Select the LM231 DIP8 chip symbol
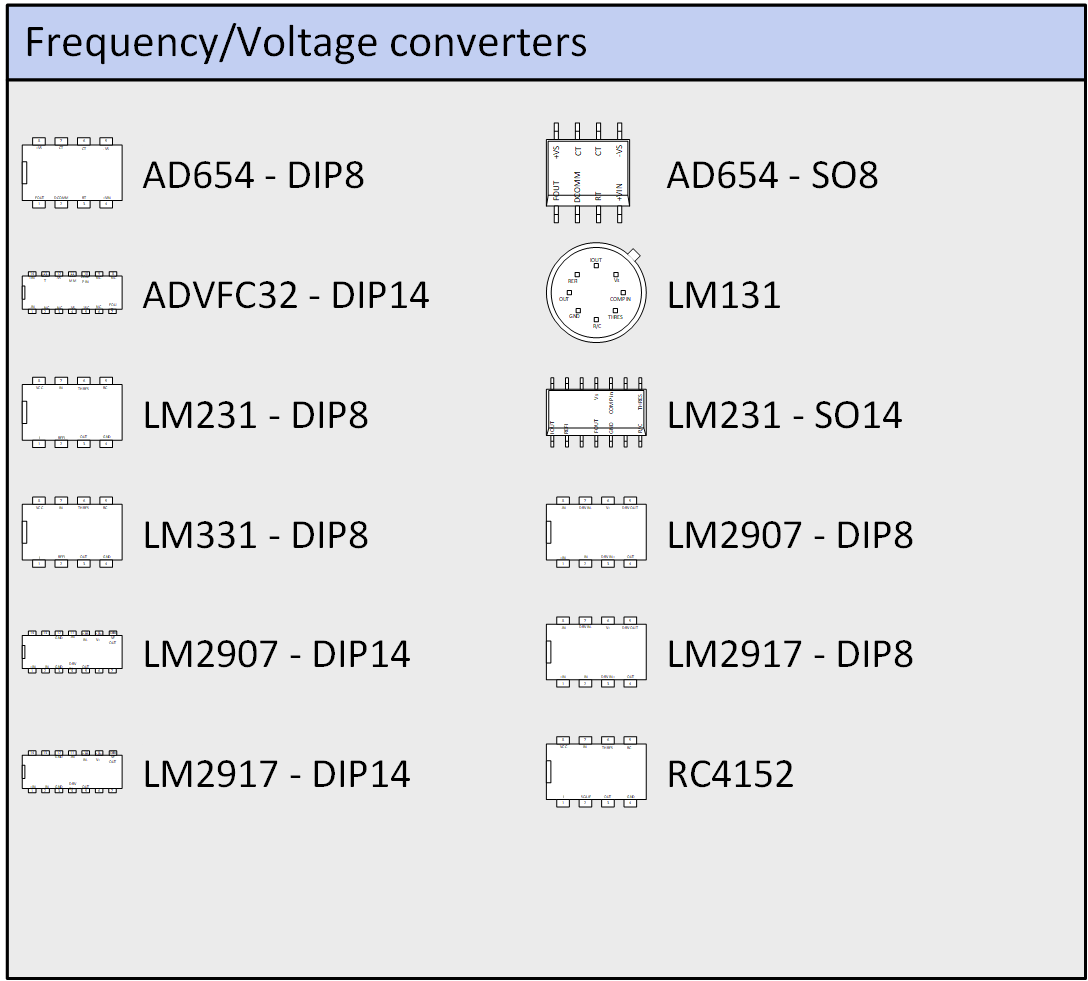Screen dimensions: 1088x981 tap(72, 412)
